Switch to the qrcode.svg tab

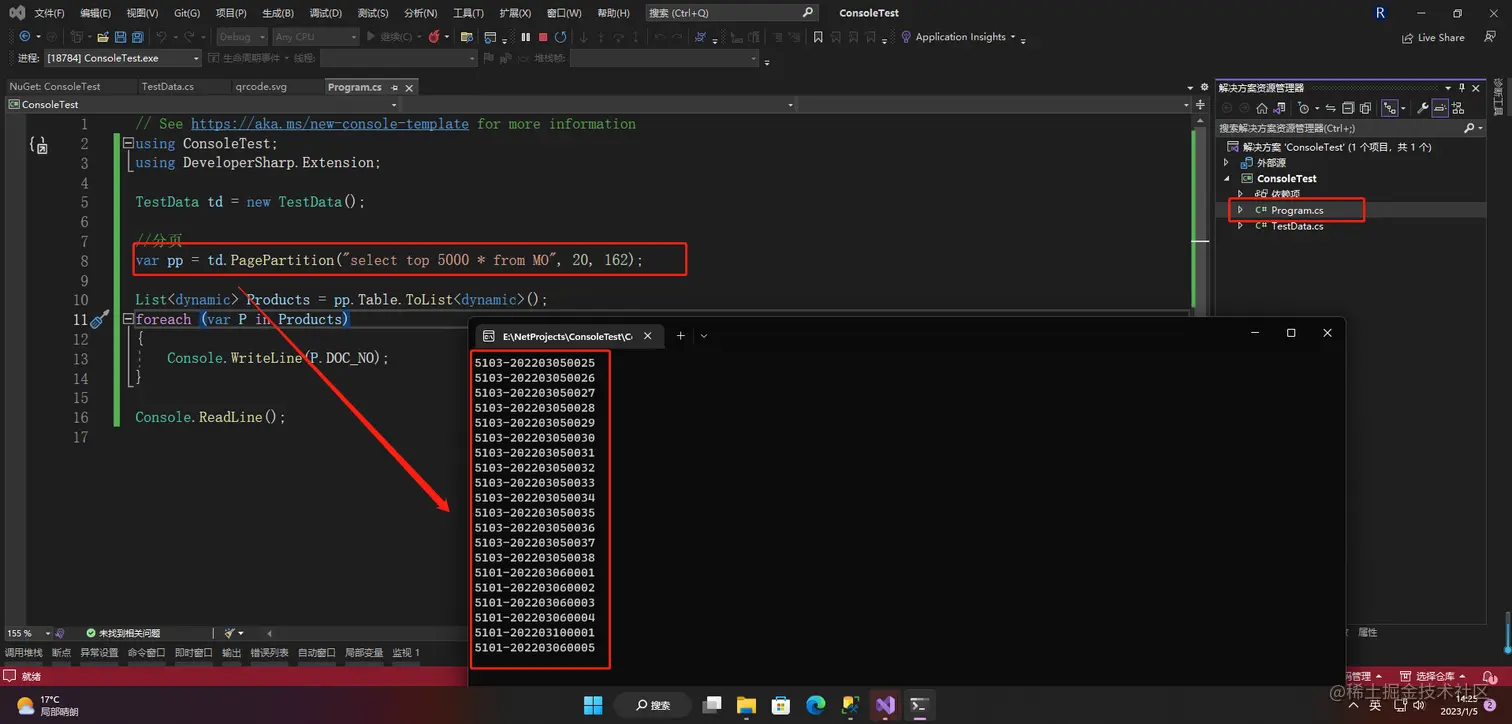pos(261,87)
